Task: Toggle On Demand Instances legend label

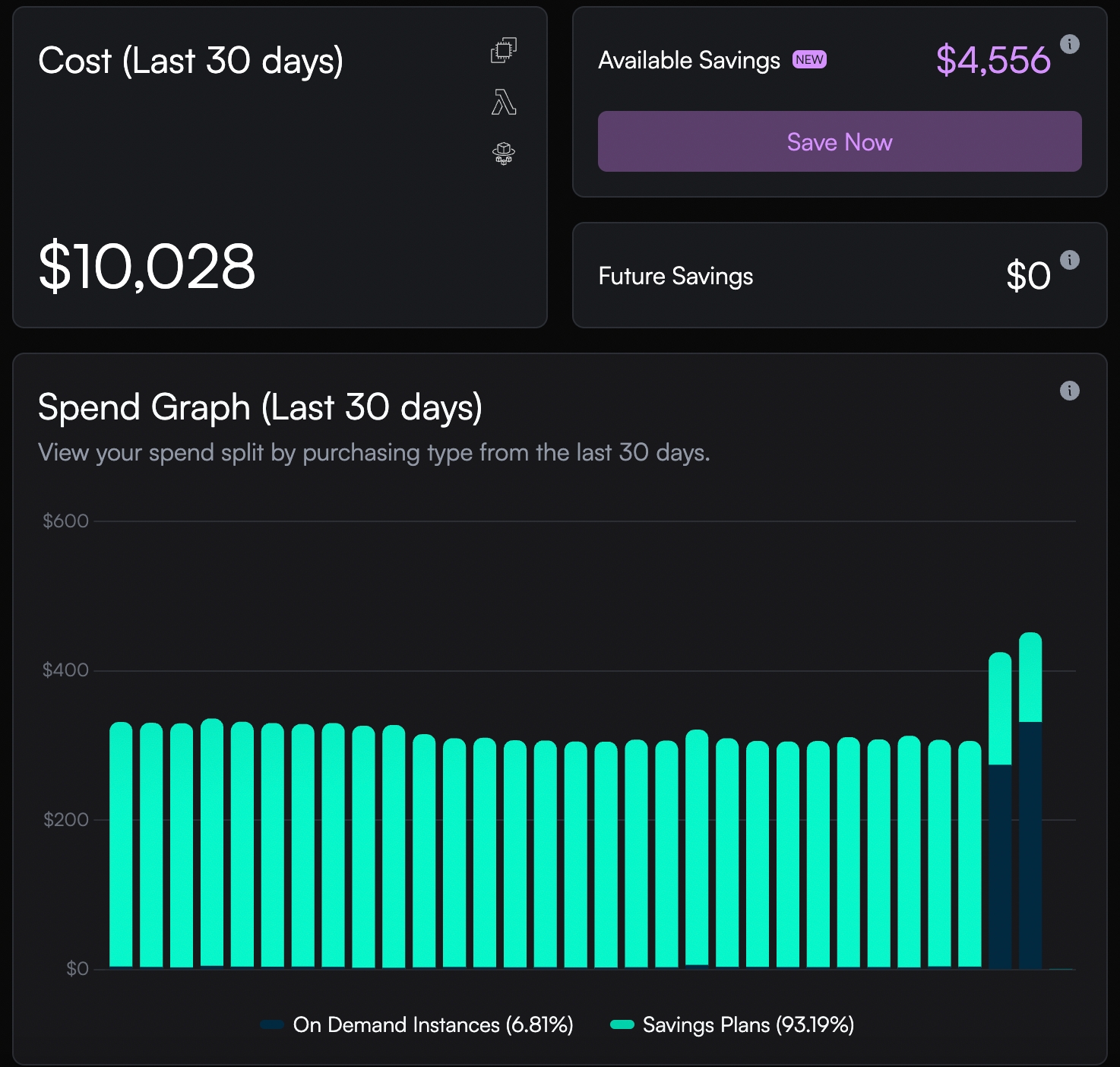Action: (x=432, y=1024)
